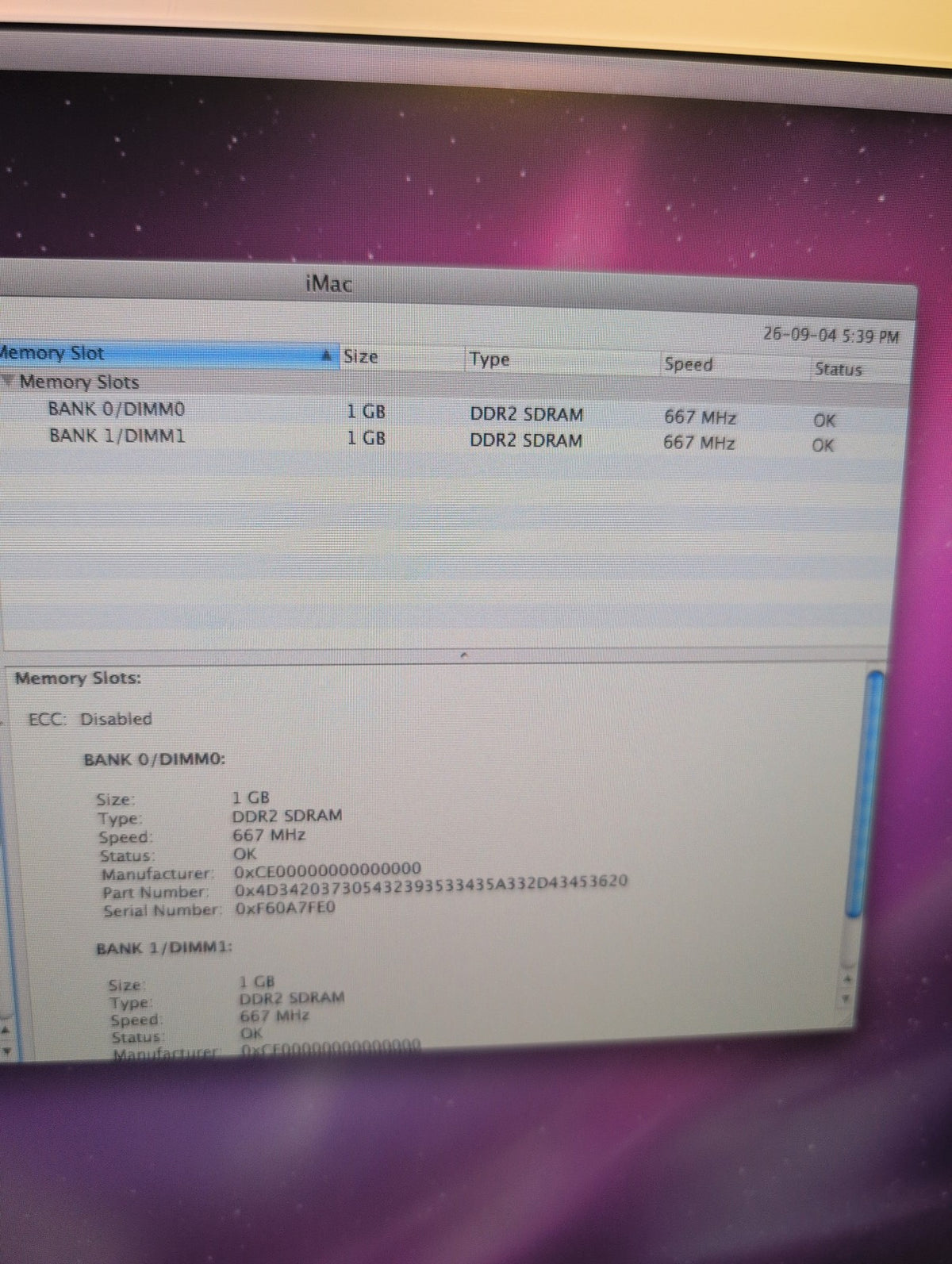Click the sort arrow in Memory Slot header
Viewport: 952px width, 1264px height.
point(326,356)
